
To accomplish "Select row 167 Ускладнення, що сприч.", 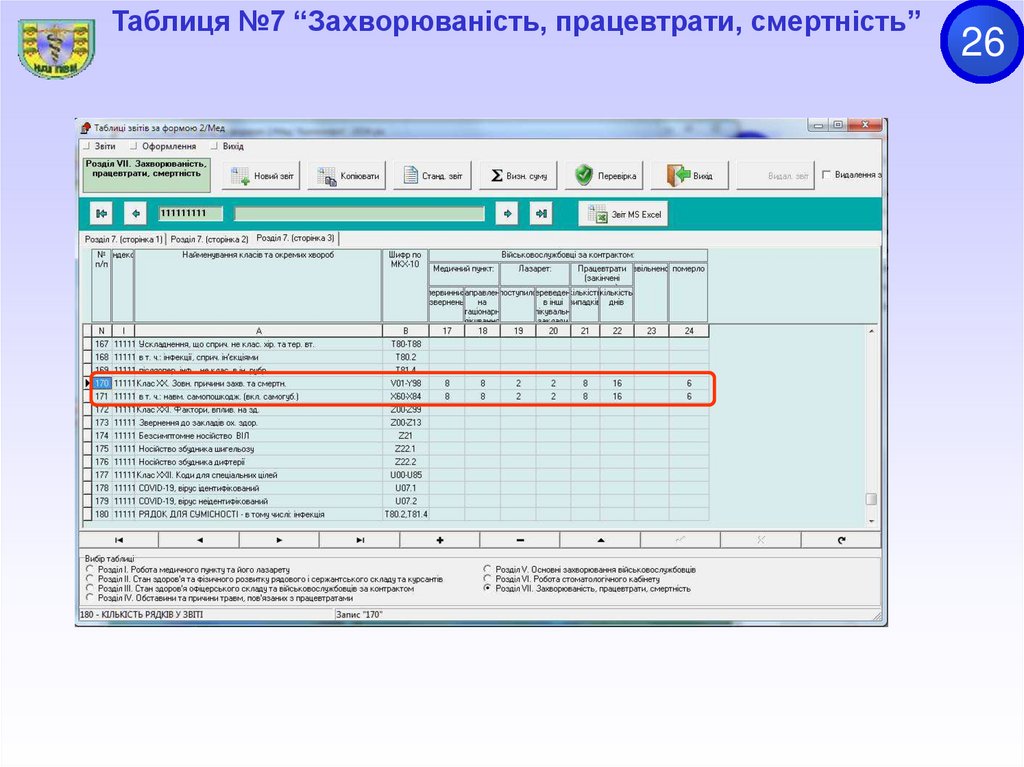I will coord(396,344).
